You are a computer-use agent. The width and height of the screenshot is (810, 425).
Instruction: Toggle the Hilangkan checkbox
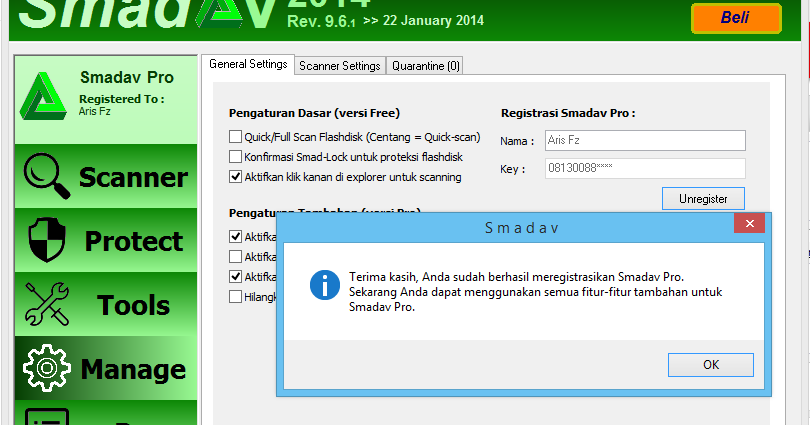click(x=236, y=297)
